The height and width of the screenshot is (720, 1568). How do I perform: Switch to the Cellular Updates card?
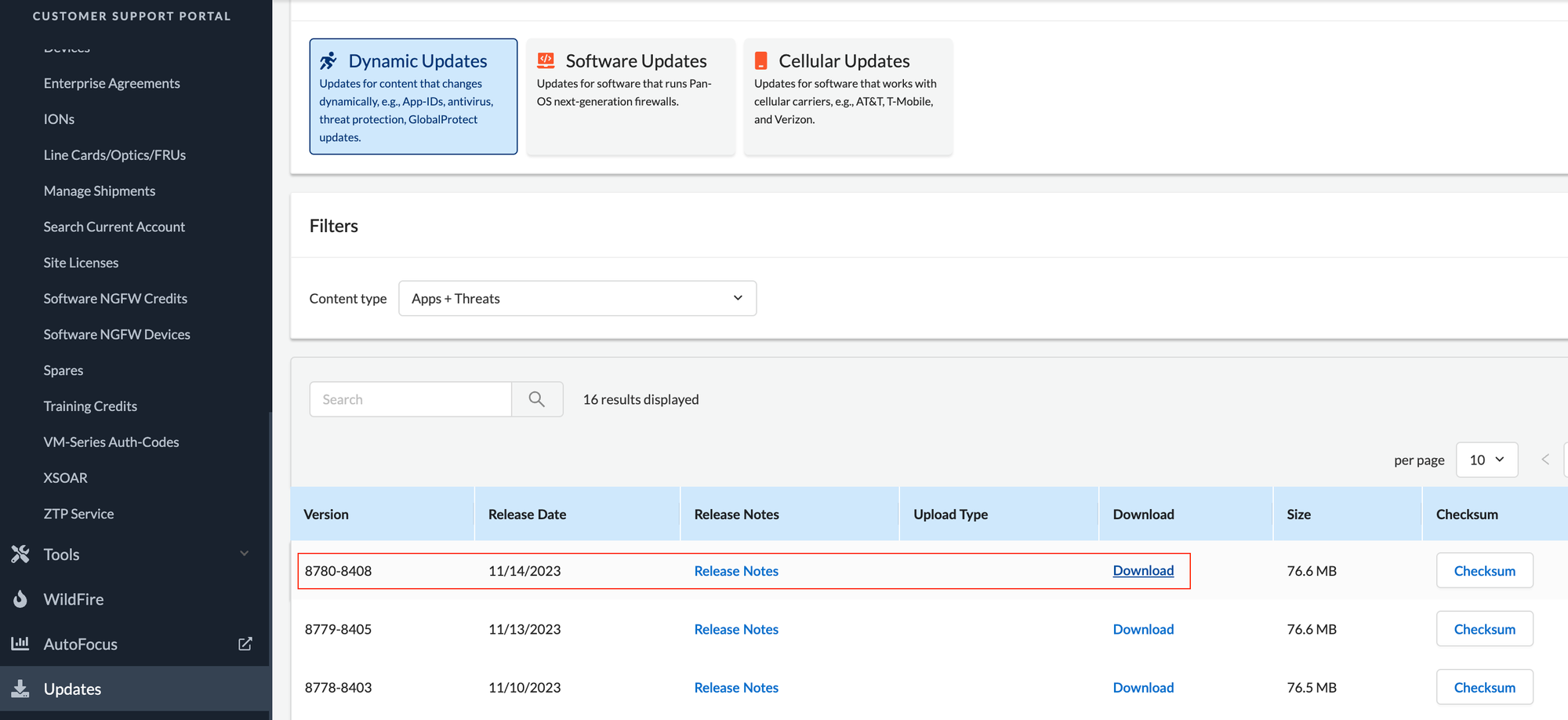(x=848, y=96)
